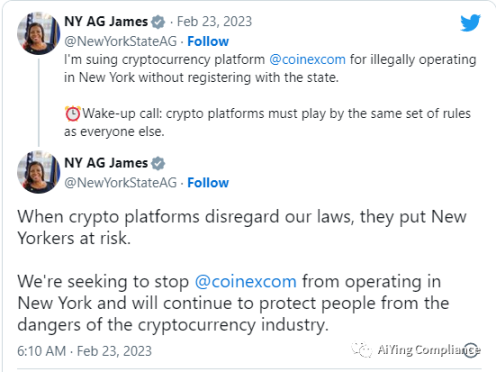
Task: Click the circled info icon at bottom right
Action: pyautogui.click(x=471, y=350)
